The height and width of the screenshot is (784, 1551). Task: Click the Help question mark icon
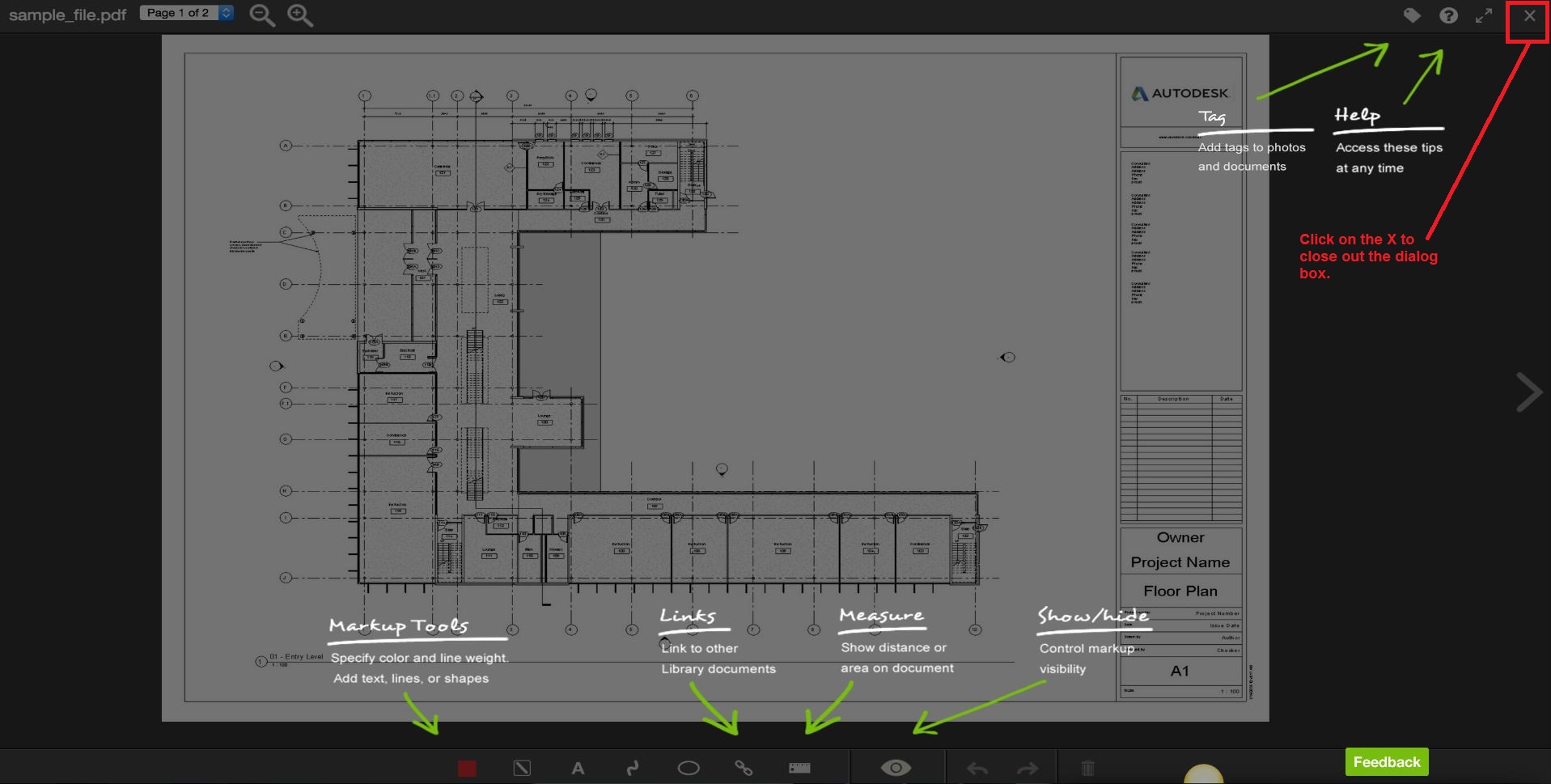click(x=1448, y=15)
